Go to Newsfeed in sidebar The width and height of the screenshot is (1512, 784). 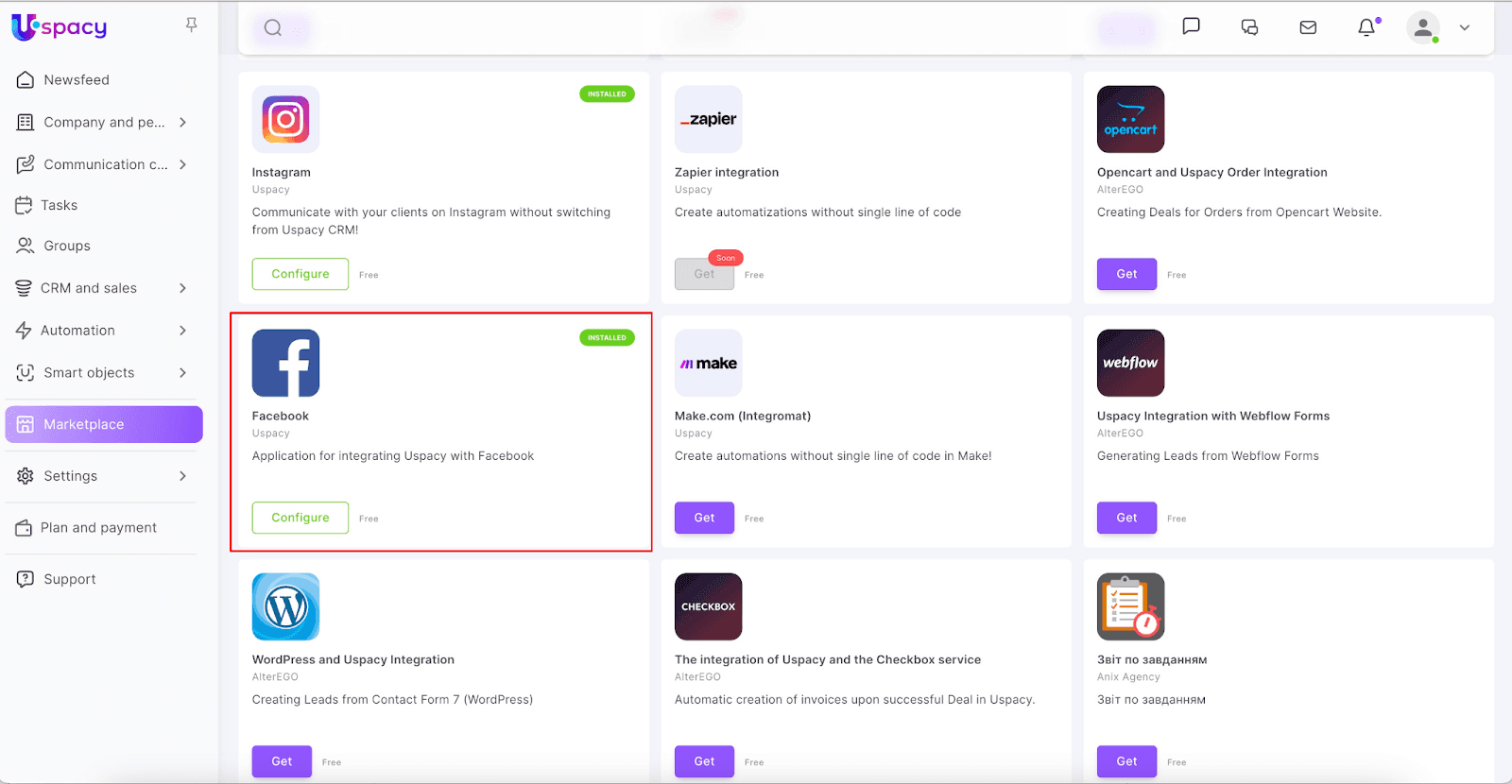point(76,80)
